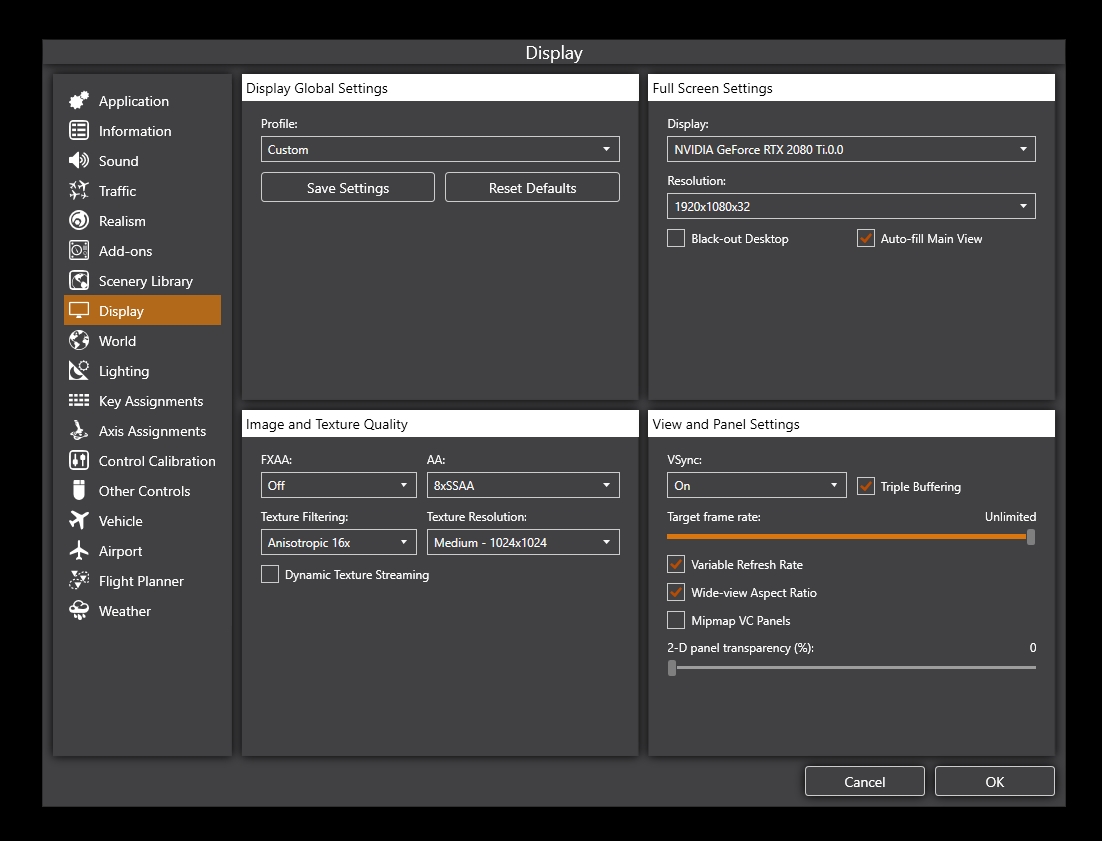
Task: Go to Key Assignments settings
Action: (79, 400)
